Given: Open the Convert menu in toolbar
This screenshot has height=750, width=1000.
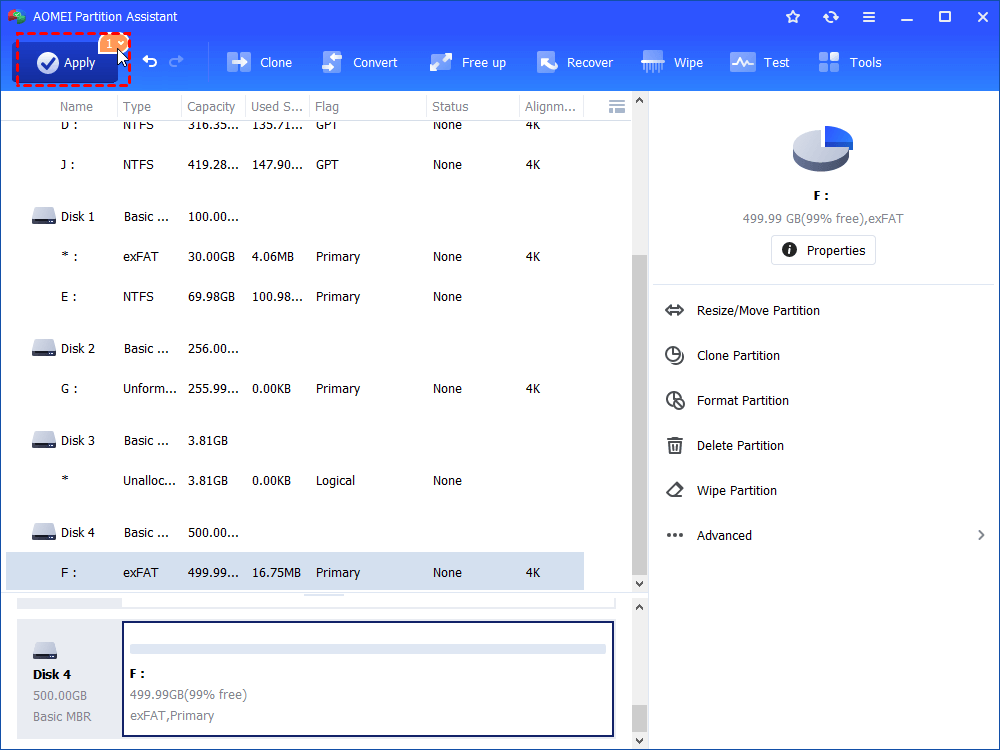Looking at the screenshot, I should tap(360, 62).
